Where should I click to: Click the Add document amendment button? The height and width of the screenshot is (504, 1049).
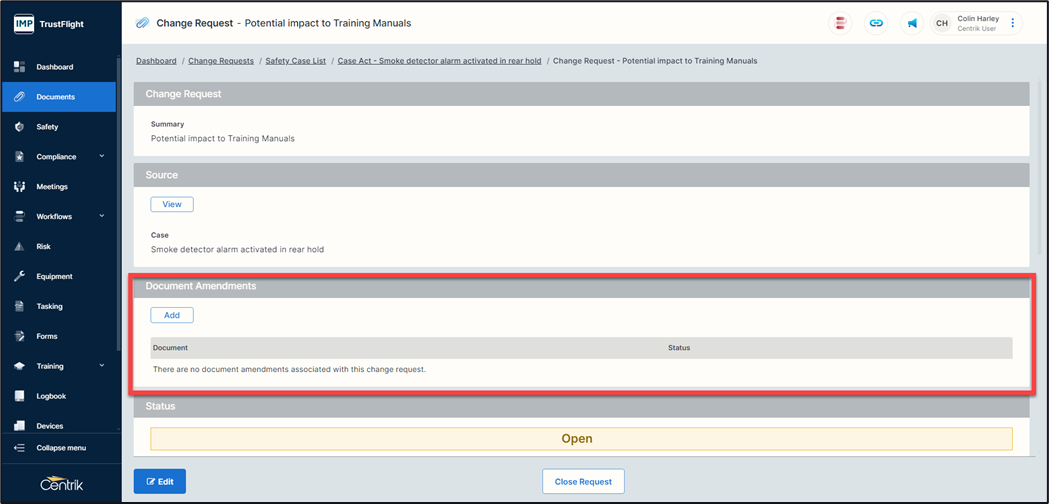(172, 315)
